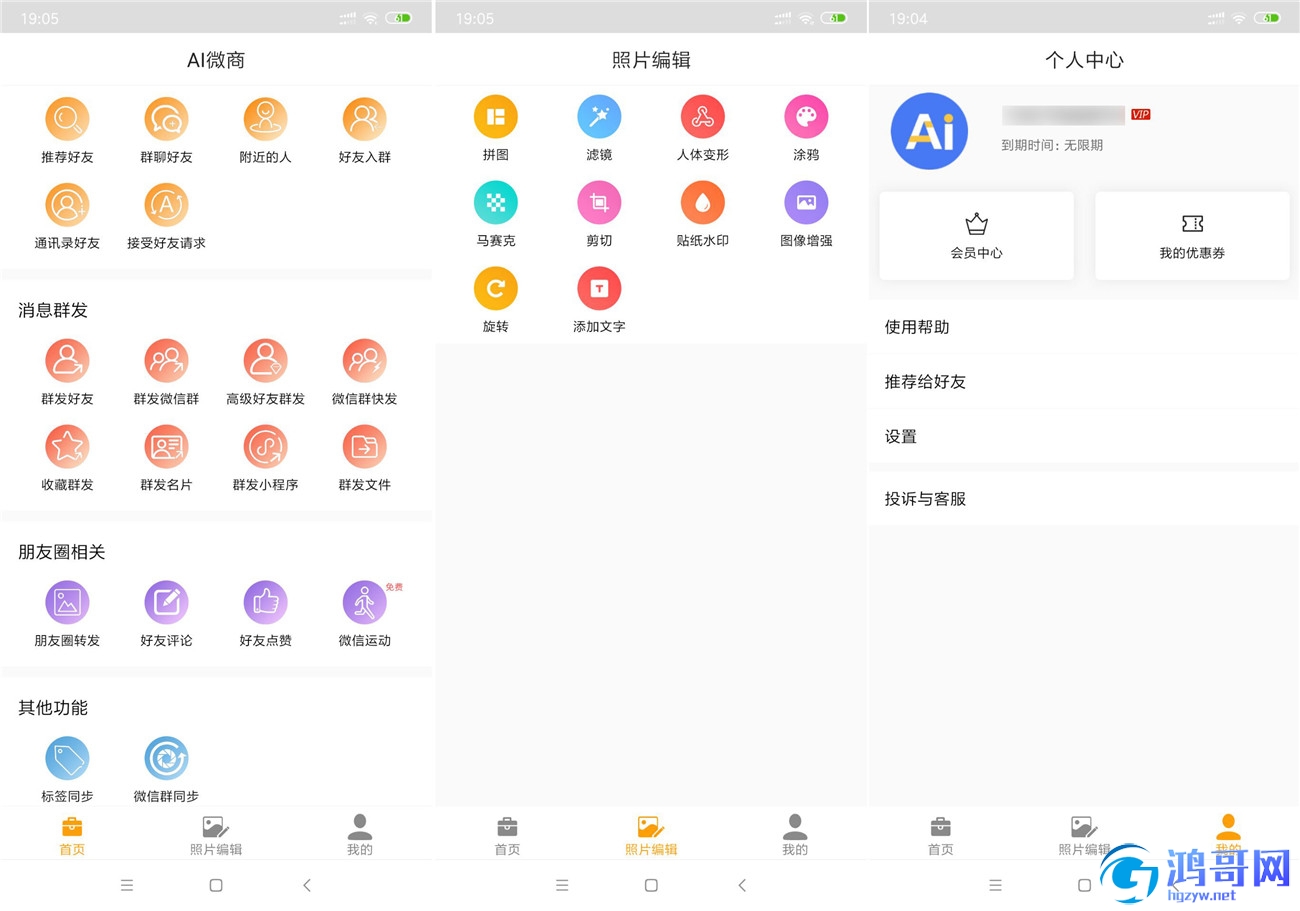Select the 好友入群 icon
The image size is (1300, 911).
point(364,119)
